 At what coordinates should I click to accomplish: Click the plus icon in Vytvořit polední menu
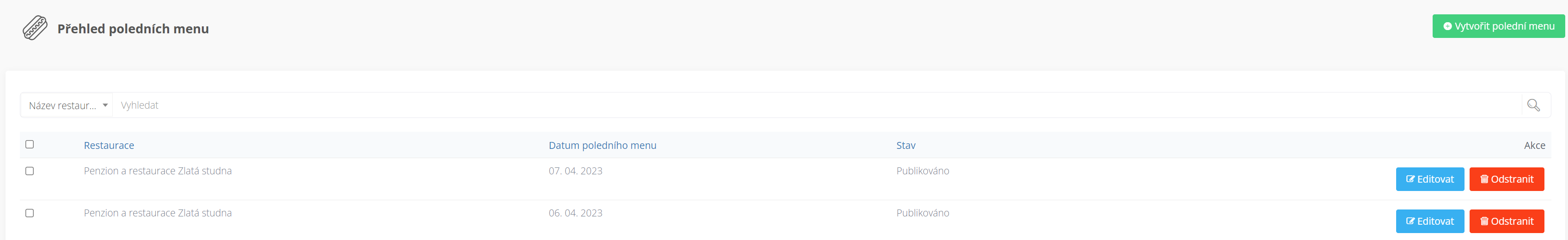click(x=1447, y=26)
